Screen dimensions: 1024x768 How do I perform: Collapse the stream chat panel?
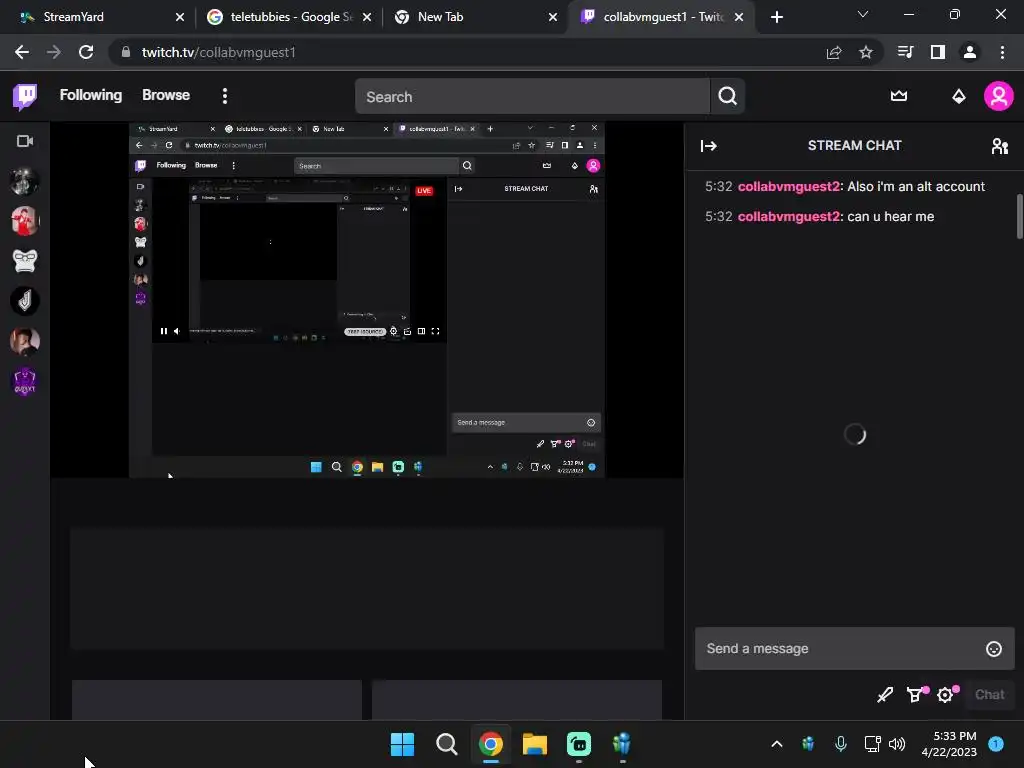point(709,146)
